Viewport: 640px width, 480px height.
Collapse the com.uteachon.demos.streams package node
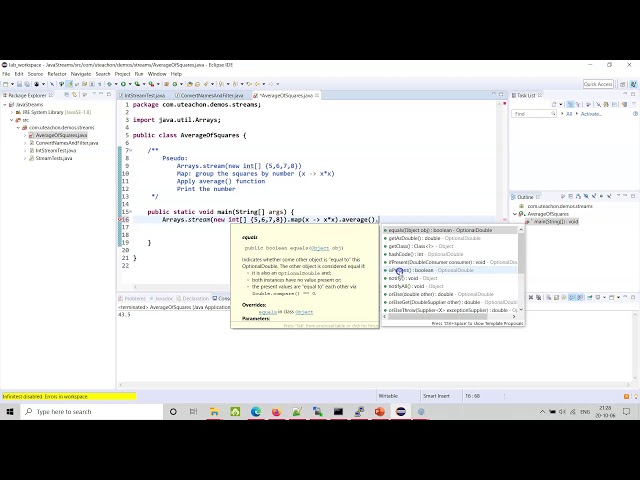[18, 128]
